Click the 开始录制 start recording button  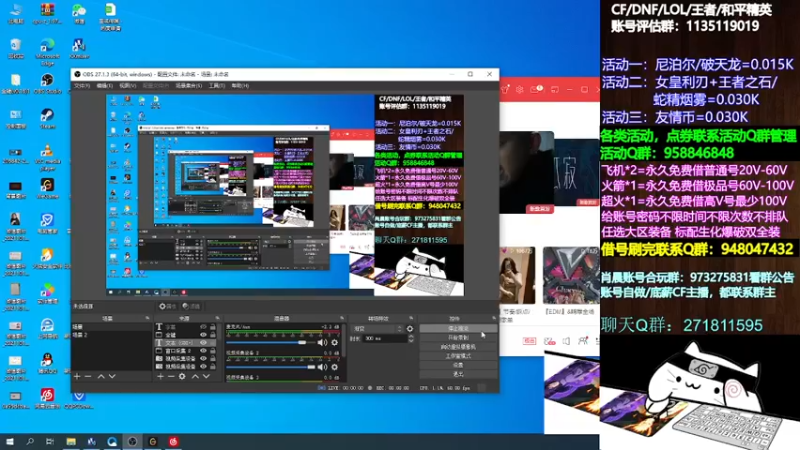click(x=458, y=338)
